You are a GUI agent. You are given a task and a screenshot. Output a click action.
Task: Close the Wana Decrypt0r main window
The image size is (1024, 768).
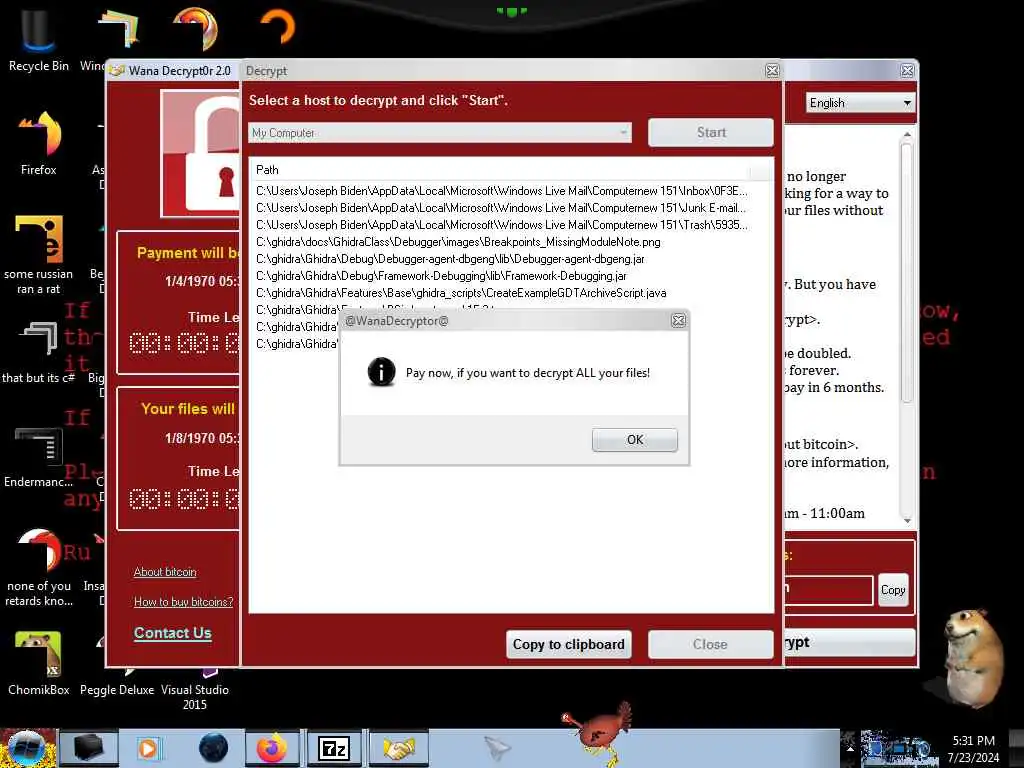click(907, 71)
